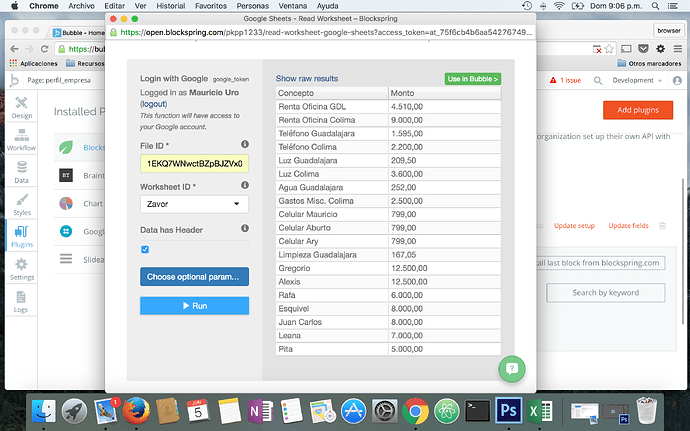
Task: Click the Concepto column header
Action: point(332,93)
